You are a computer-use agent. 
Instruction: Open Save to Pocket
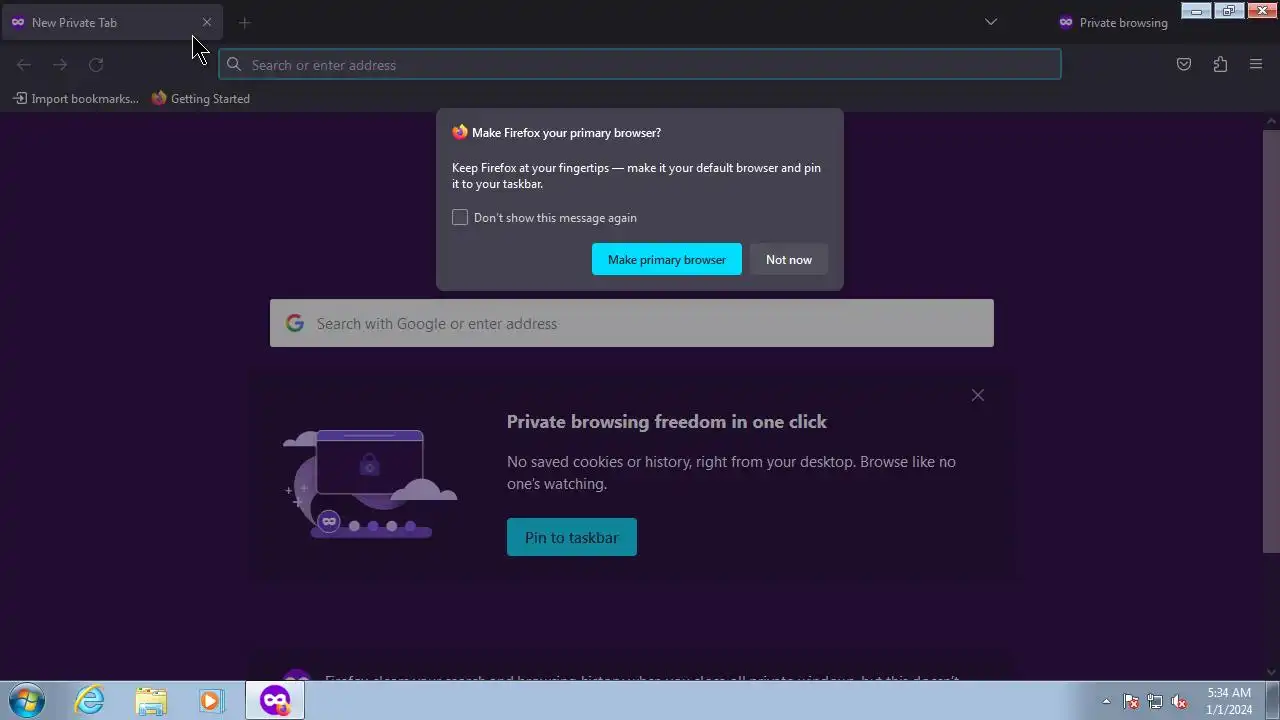pyautogui.click(x=1184, y=65)
